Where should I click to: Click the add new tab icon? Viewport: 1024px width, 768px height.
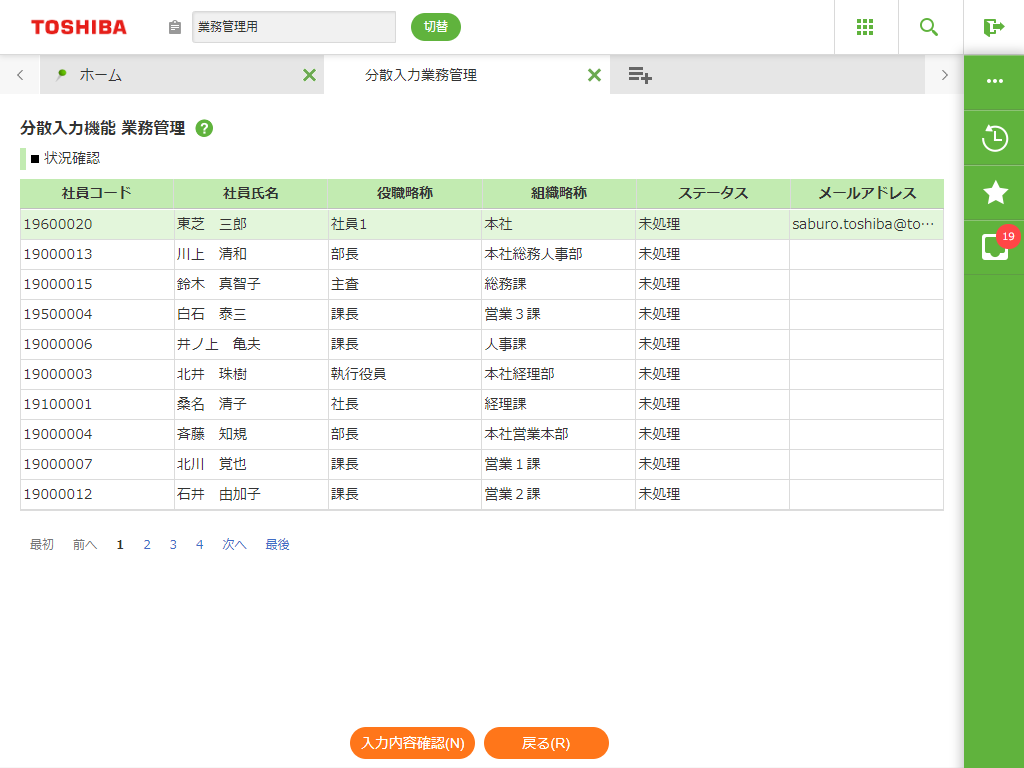click(640, 75)
